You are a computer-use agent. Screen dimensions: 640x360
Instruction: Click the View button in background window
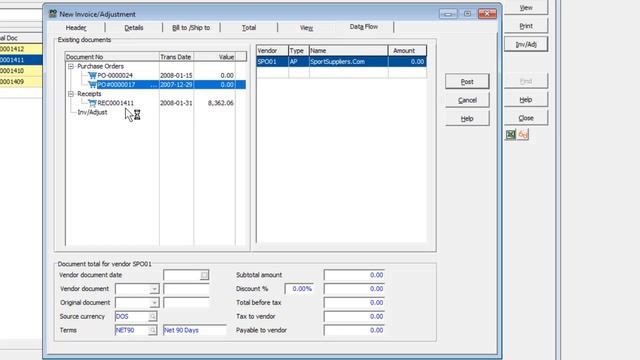point(526,7)
